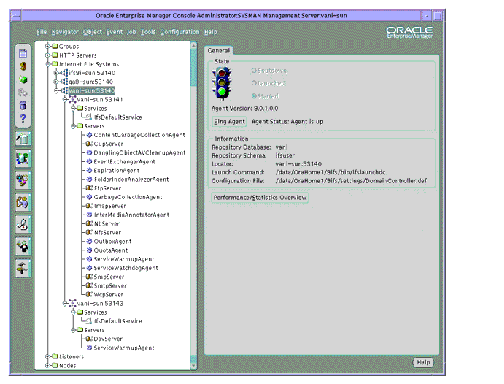Collapse the vani-sun 53143 node
Screen dimensions: 504x384
(x=65, y=303)
